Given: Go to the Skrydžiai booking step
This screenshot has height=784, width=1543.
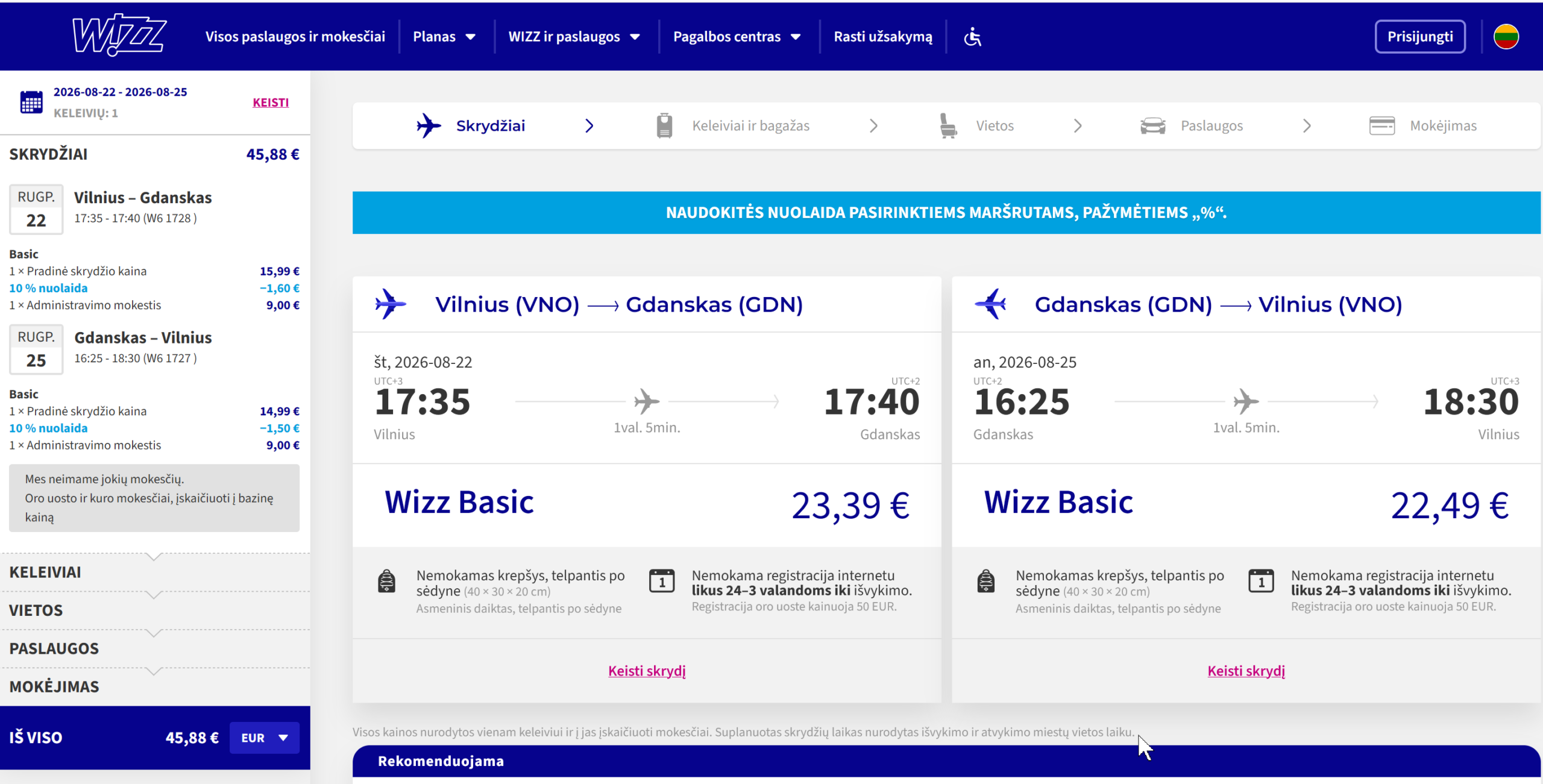Looking at the screenshot, I should 471,126.
